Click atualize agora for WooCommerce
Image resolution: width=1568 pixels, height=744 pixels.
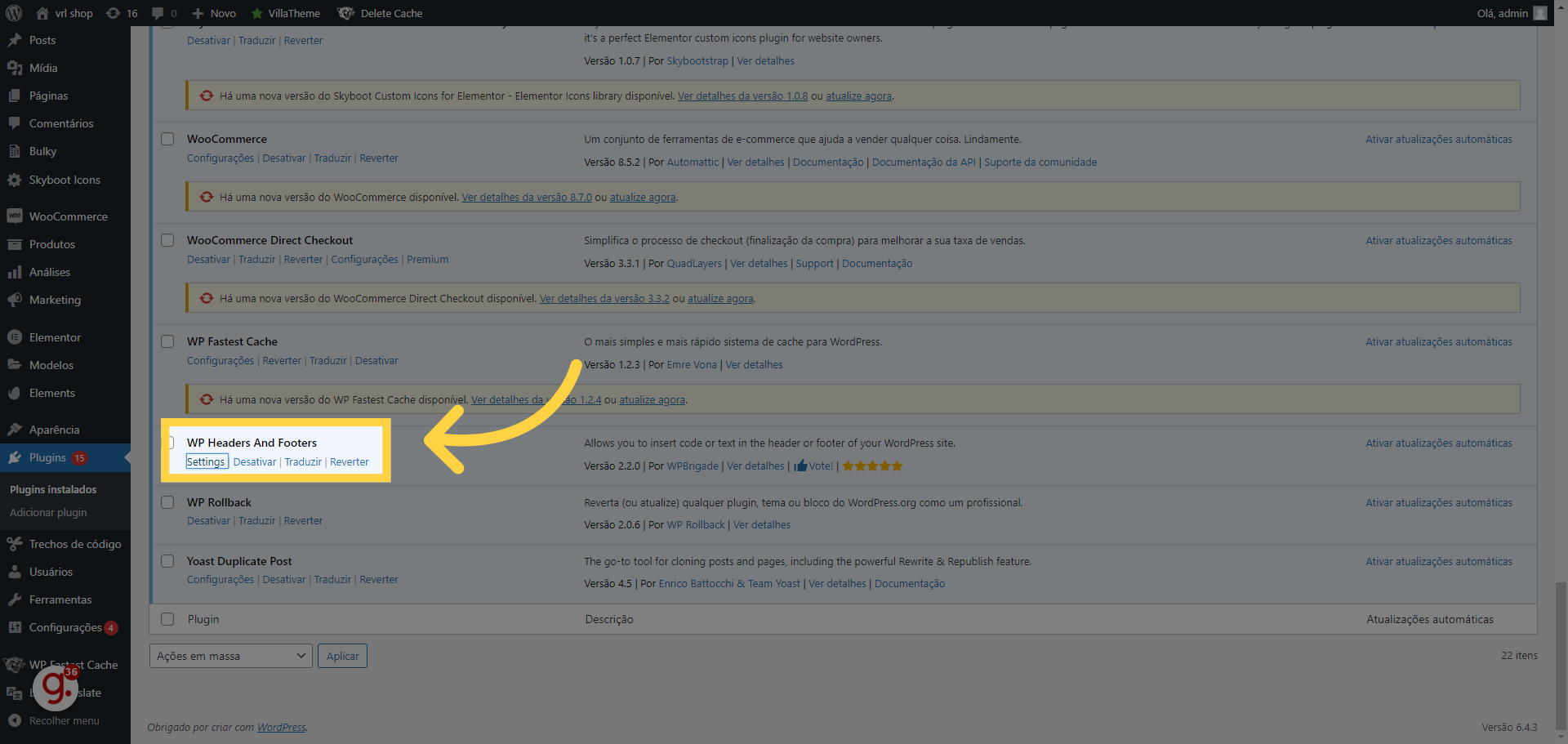(643, 197)
